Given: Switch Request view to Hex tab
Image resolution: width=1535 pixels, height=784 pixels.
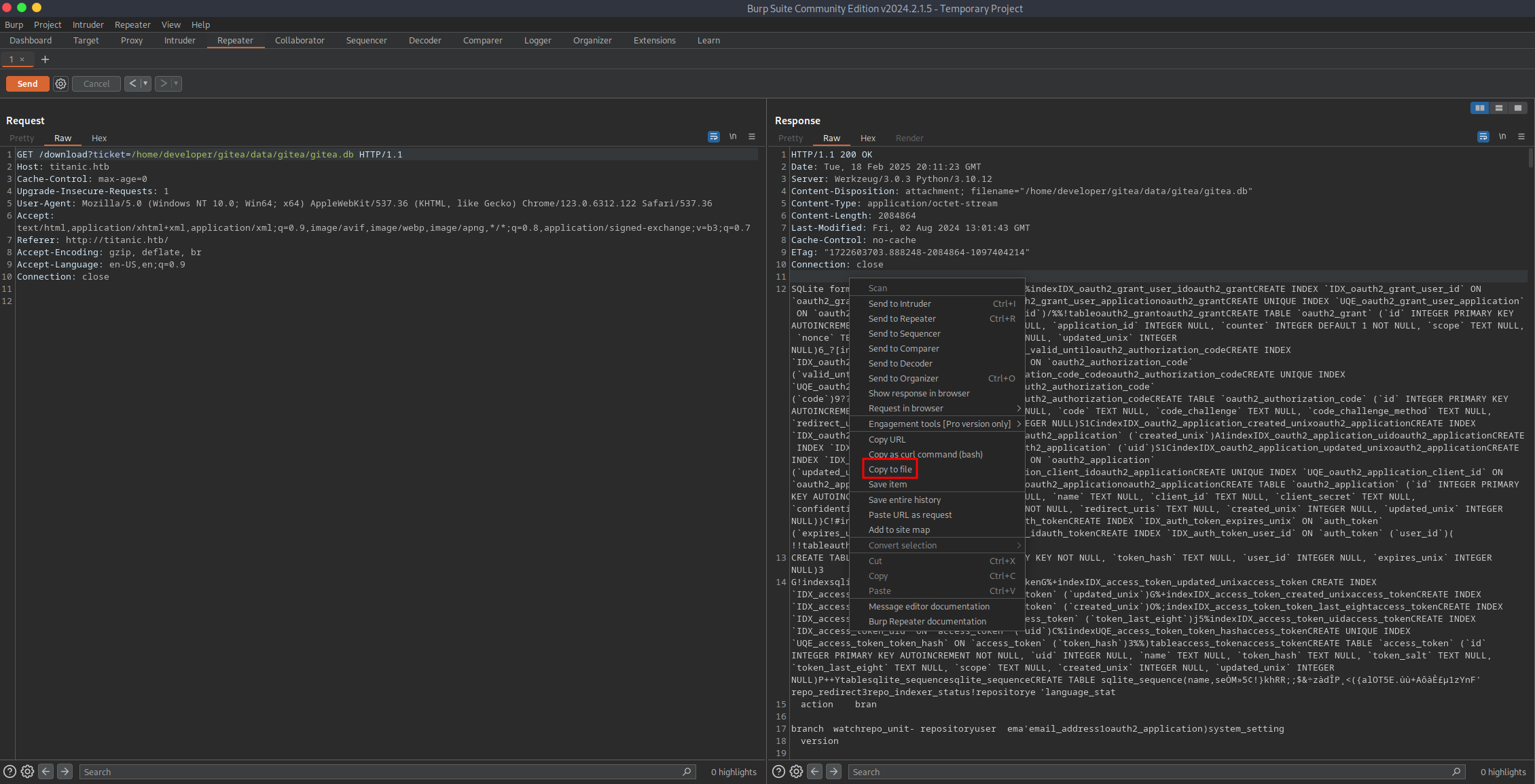Looking at the screenshot, I should pos(99,138).
